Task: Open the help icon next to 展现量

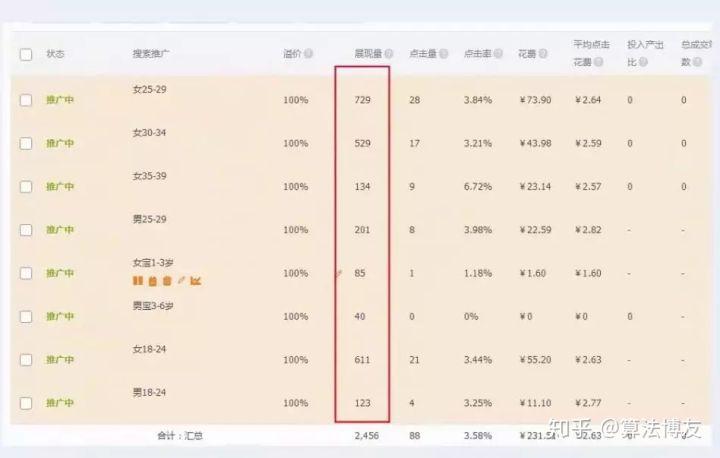Action: (x=388, y=54)
